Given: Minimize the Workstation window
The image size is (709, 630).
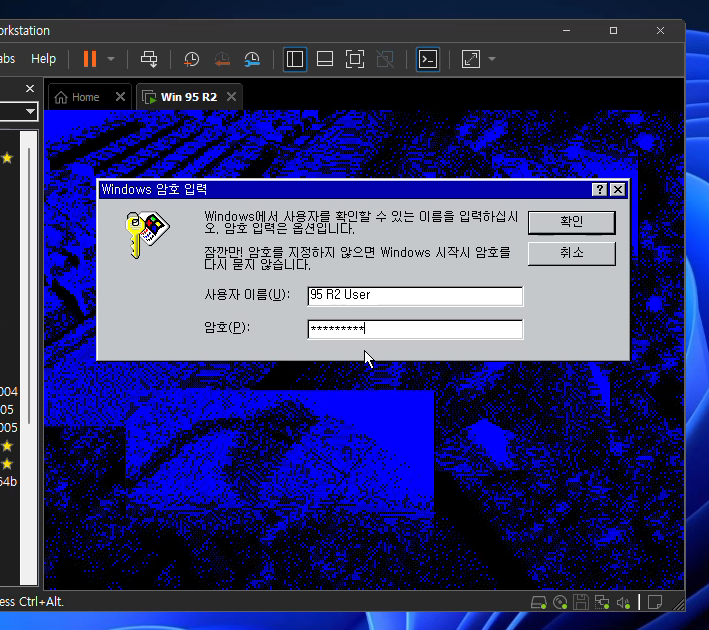Looking at the screenshot, I should [566, 31].
